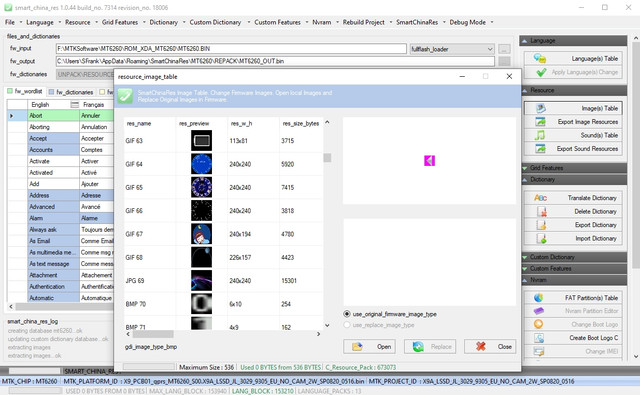
Task: Click the image table vertical scrollbar thumb
Action: point(327,158)
